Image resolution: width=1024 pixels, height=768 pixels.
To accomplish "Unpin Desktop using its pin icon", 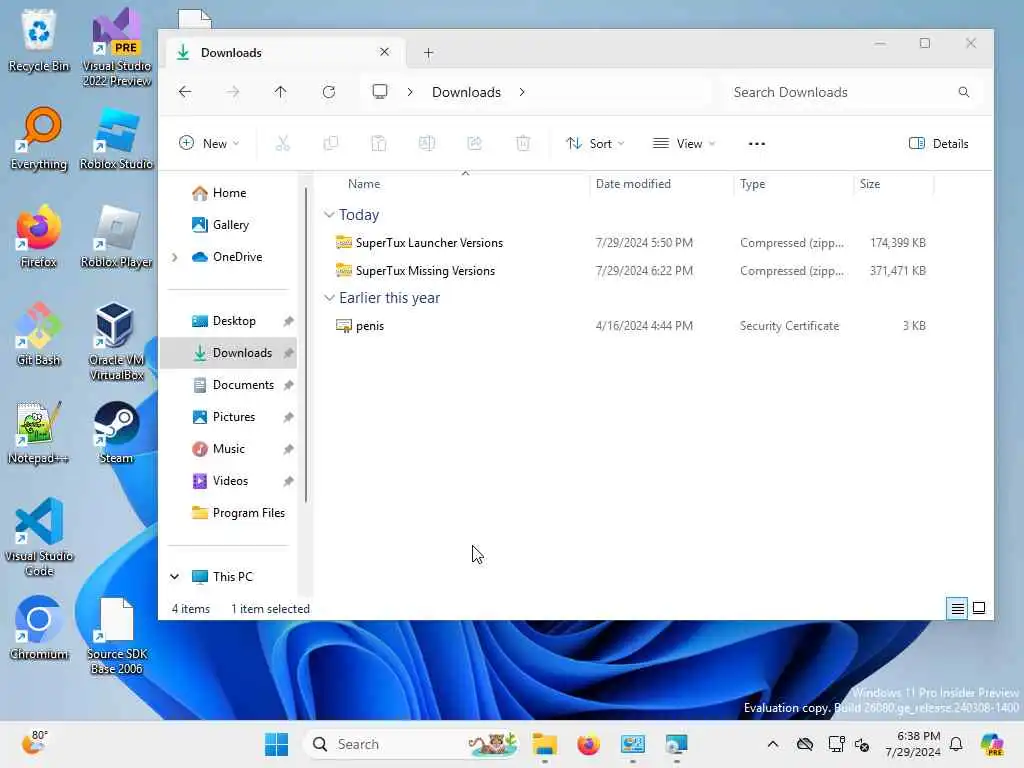I will click(x=288, y=321).
